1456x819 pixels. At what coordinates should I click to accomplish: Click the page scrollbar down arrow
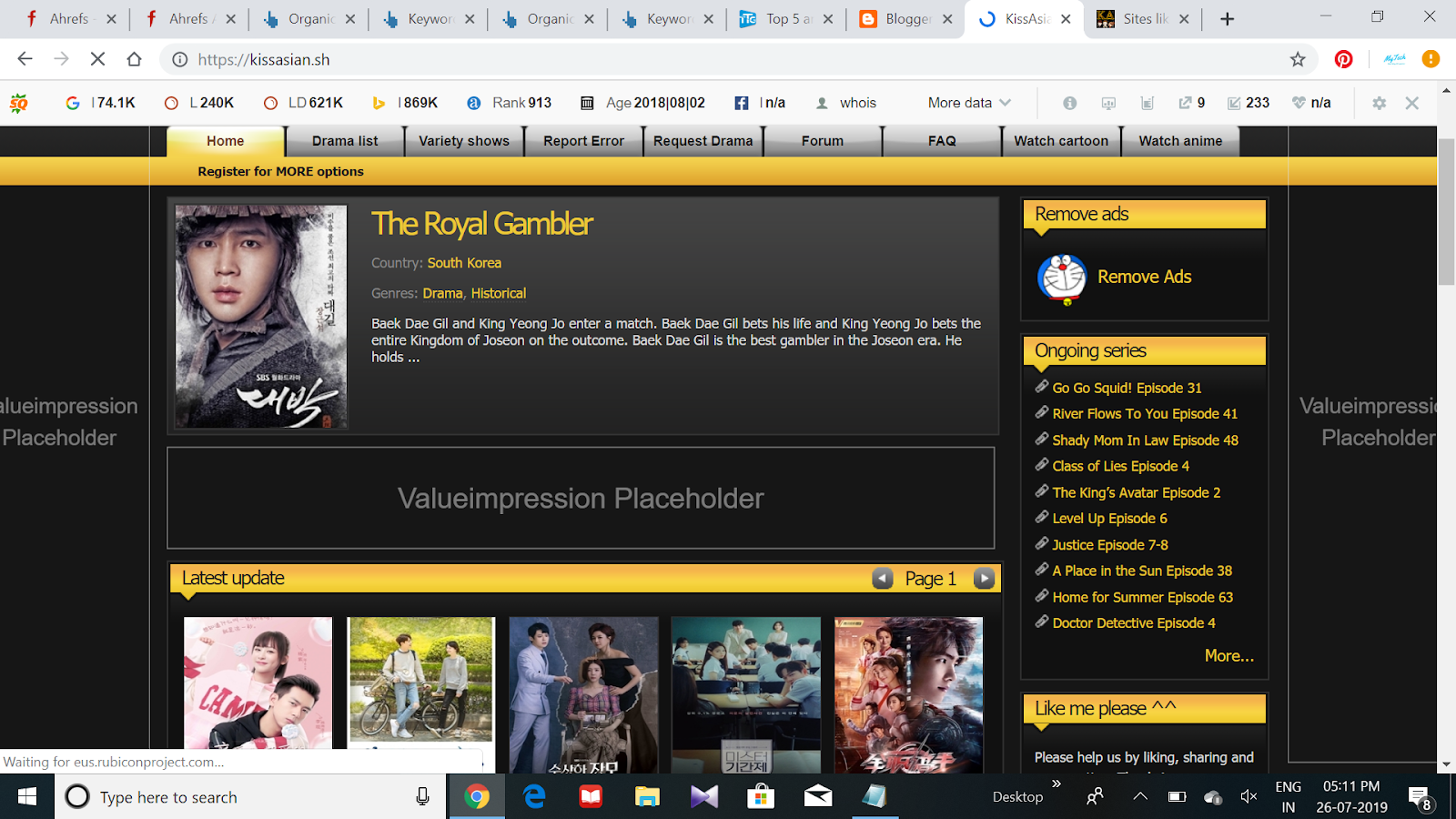1447,765
